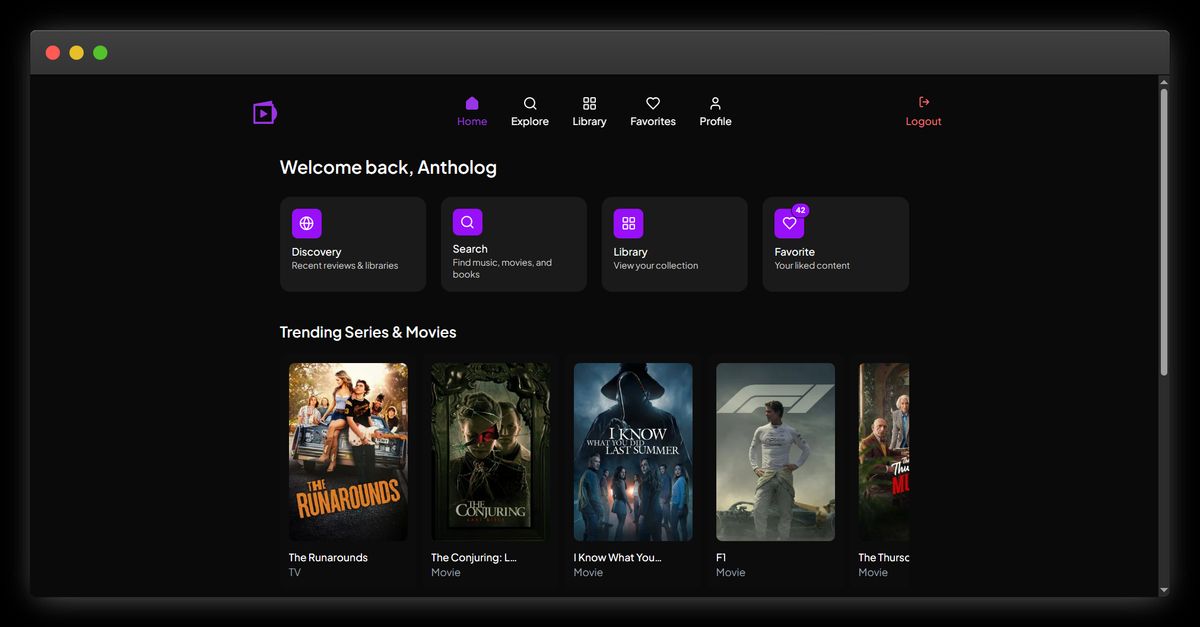Click the Library card grid icon
The image size is (1200, 627).
click(628, 223)
